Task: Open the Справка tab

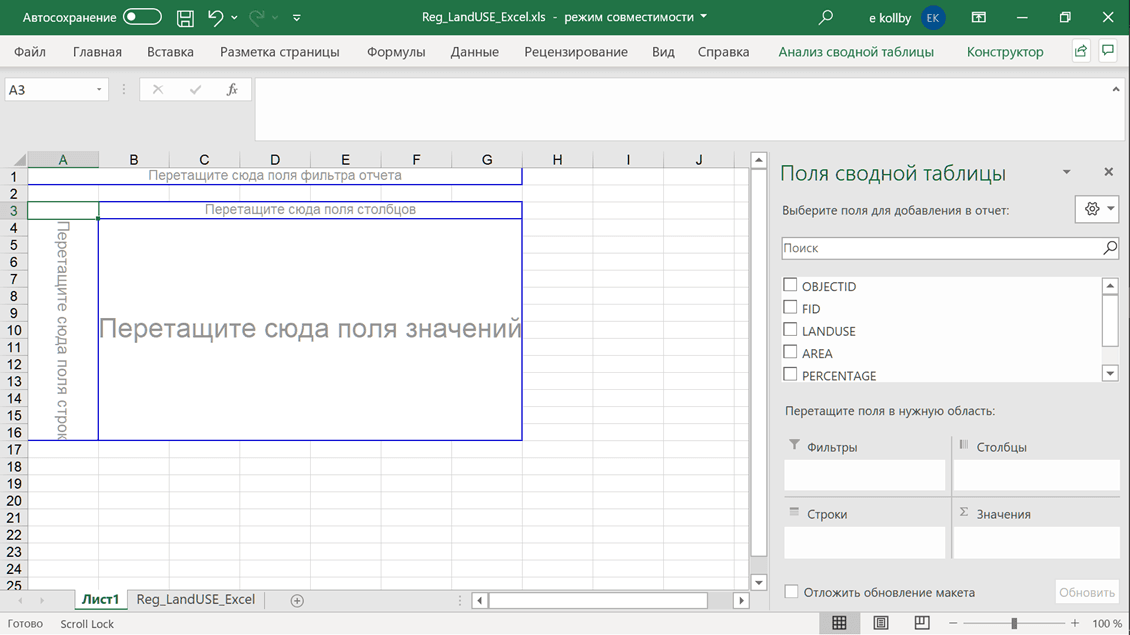Action: click(724, 52)
